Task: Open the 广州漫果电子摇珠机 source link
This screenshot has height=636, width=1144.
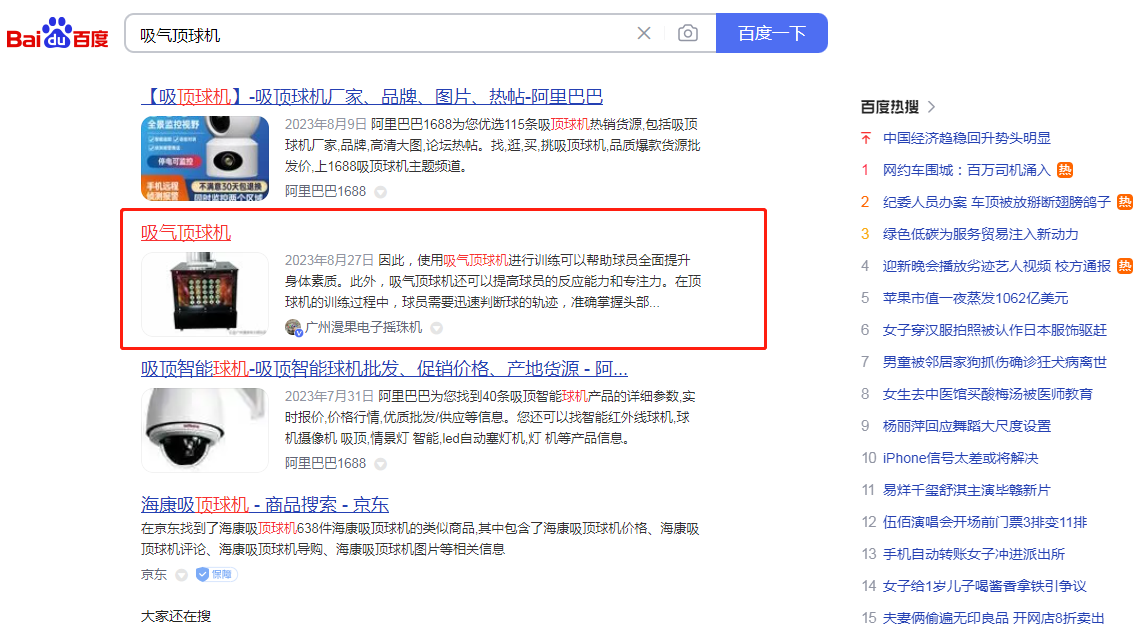Action: tap(363, 327)
